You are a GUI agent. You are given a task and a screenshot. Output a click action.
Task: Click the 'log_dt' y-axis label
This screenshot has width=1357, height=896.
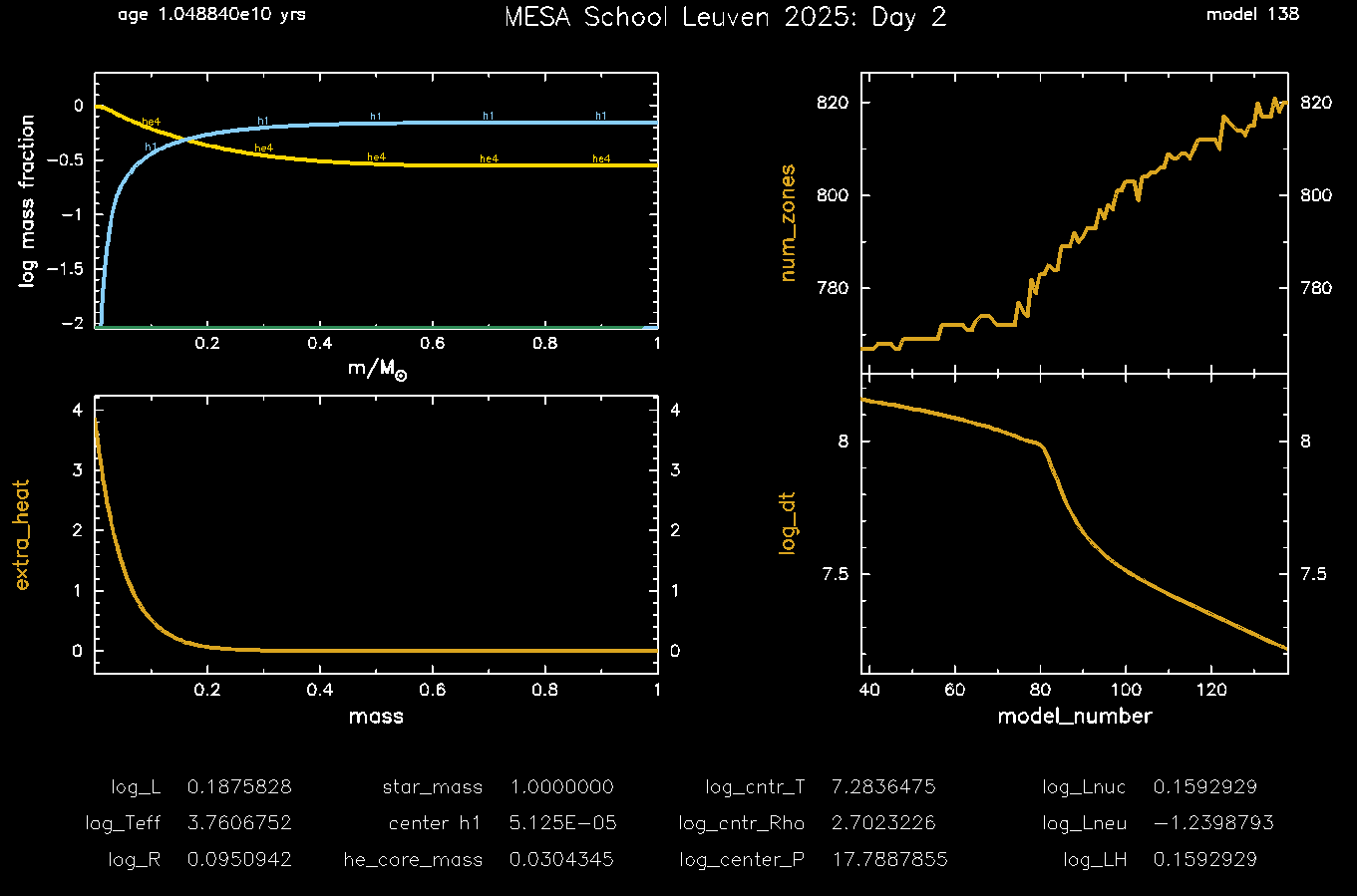pyautogui.click(x=788, y=522)
